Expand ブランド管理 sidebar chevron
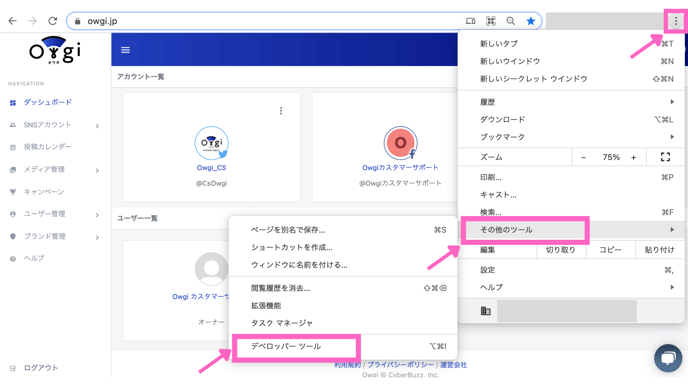The image size is (688, 387). click(x=97, y=237)
